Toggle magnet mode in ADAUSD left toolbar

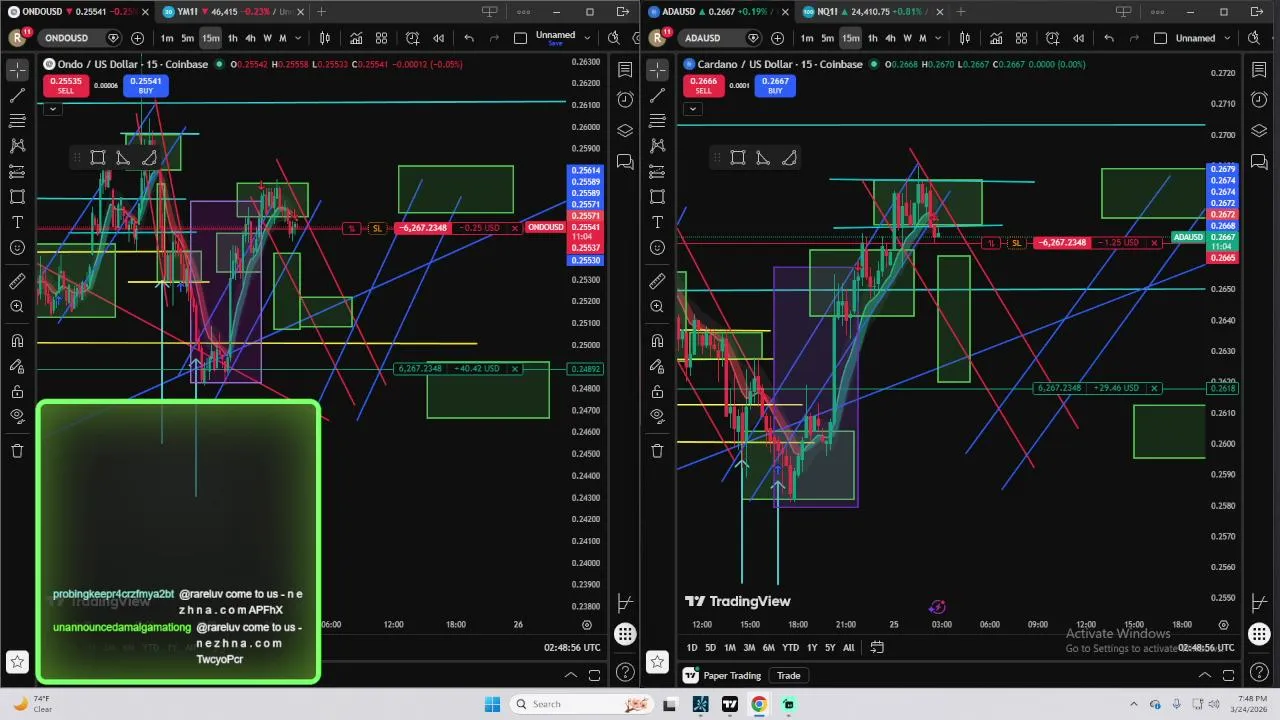pyautogui.click(x=657, y=341)
